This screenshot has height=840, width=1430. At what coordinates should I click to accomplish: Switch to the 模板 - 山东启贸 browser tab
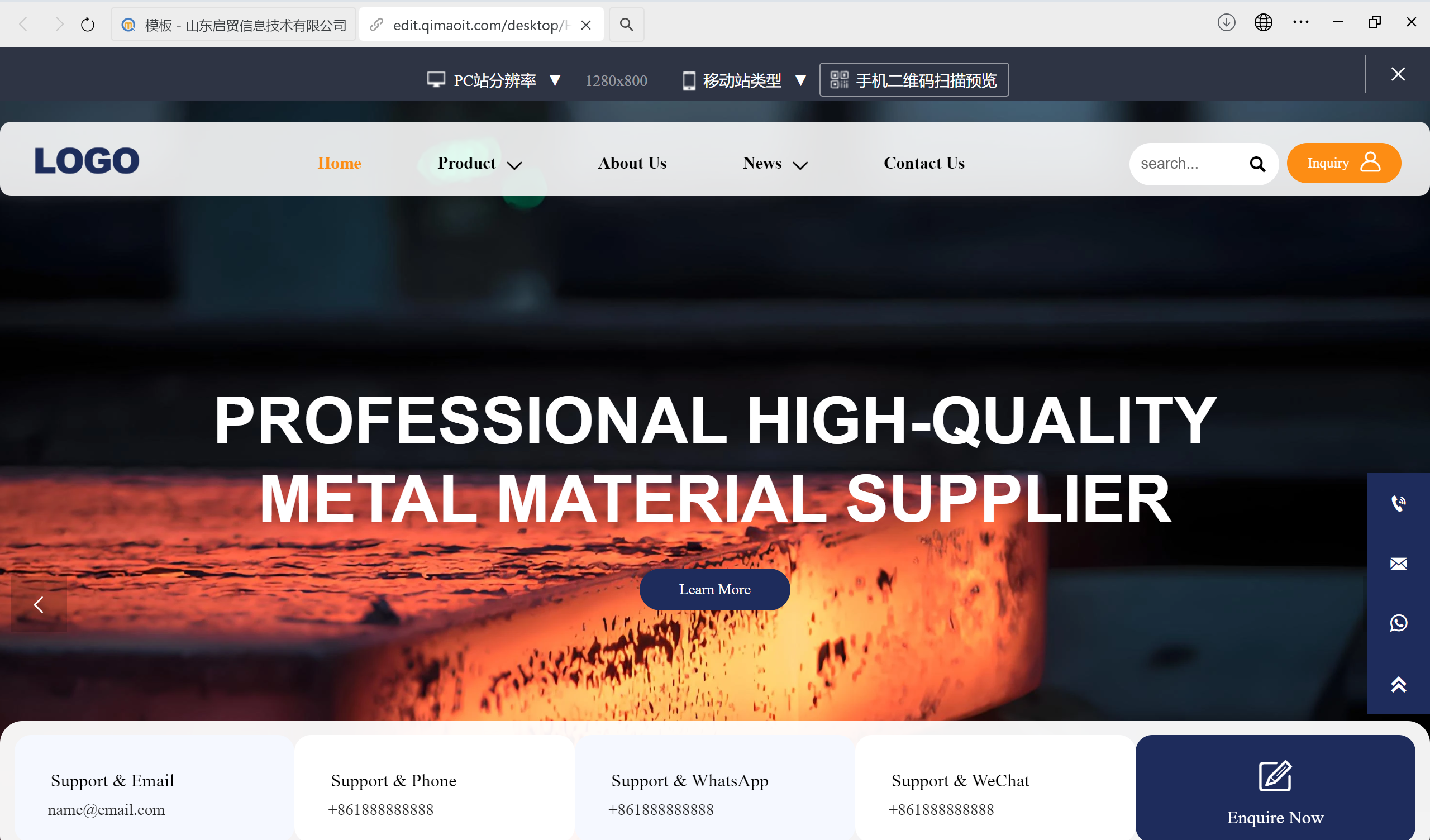coord(235,25)
